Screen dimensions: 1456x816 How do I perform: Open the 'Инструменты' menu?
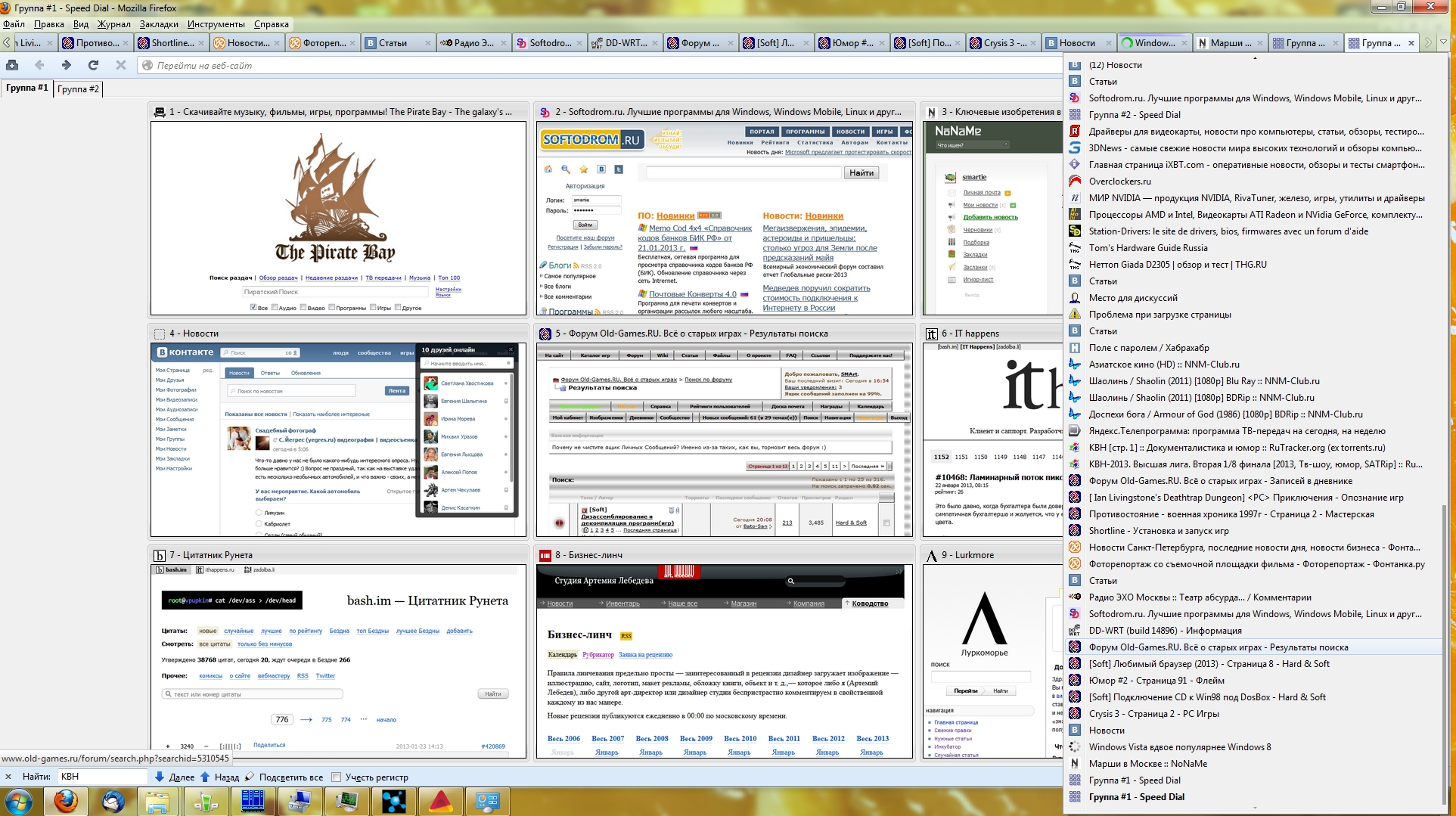point(216,24)
